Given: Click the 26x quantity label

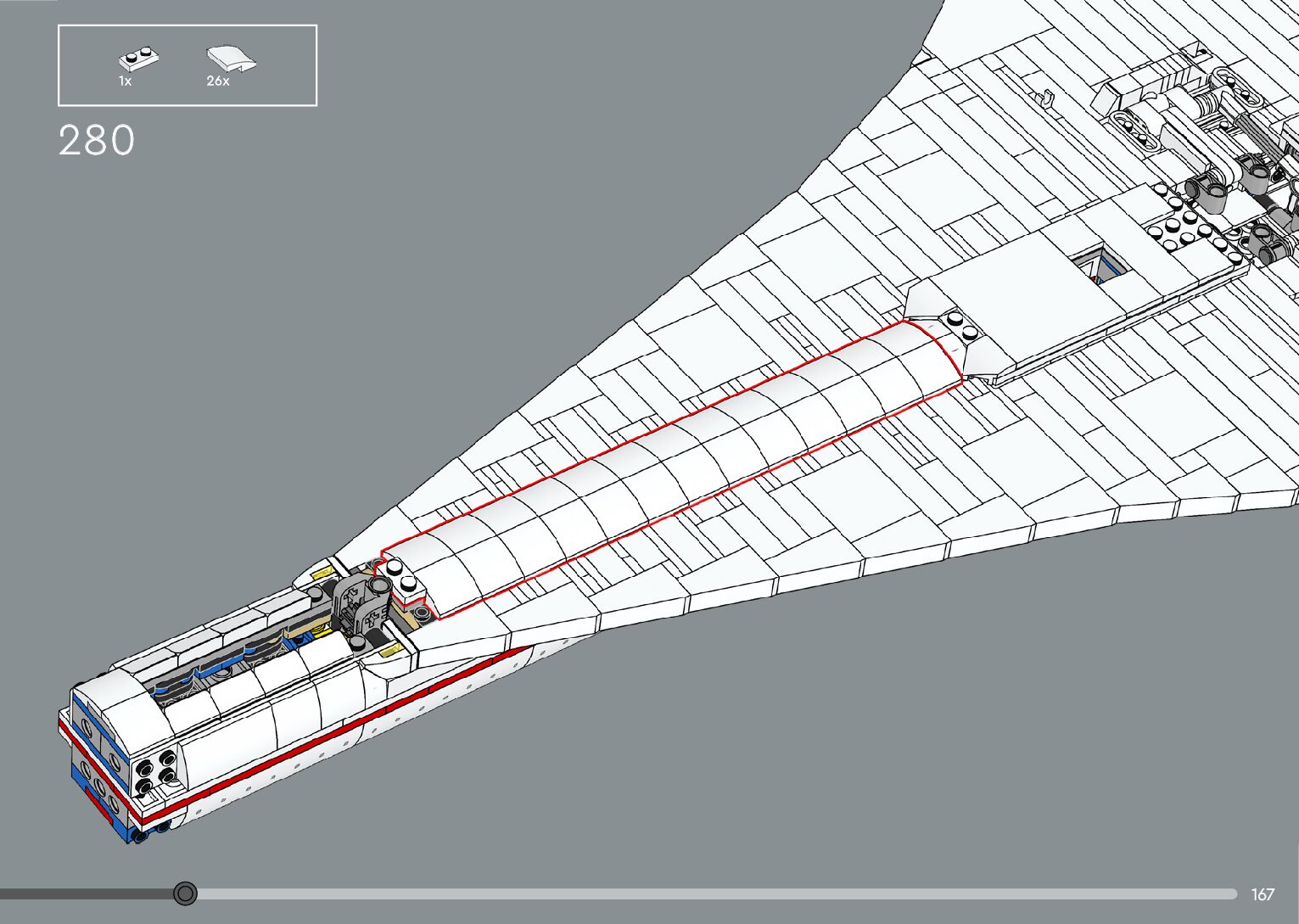Looking at the screenshot, I should pyautogui.click(x=218, y=81).
